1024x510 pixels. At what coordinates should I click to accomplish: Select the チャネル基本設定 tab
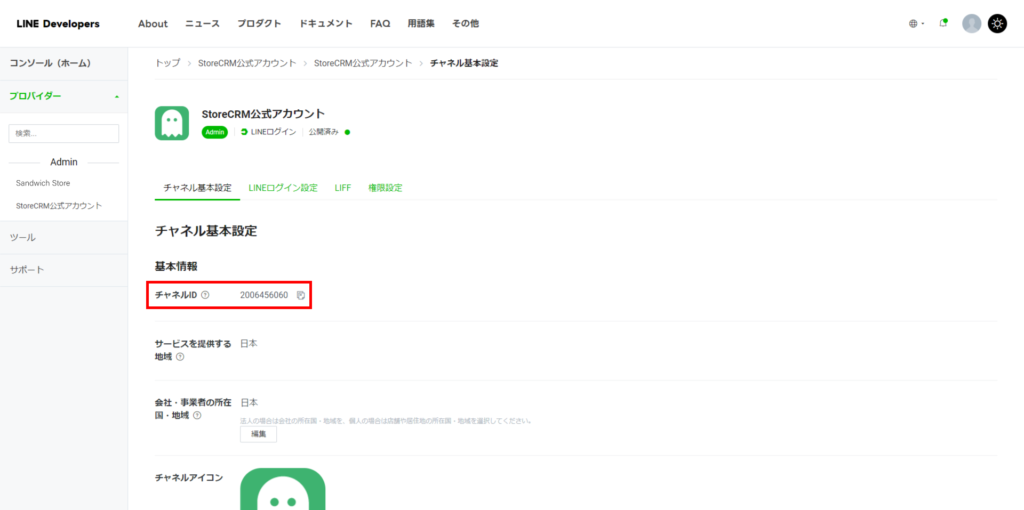pos(197,188)
